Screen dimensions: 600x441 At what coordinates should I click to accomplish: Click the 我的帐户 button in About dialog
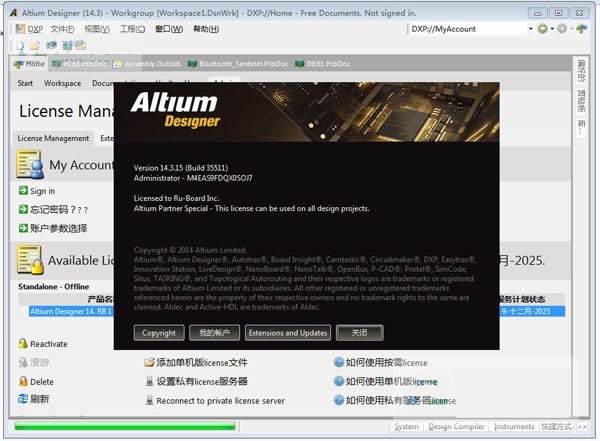(214, 333)
